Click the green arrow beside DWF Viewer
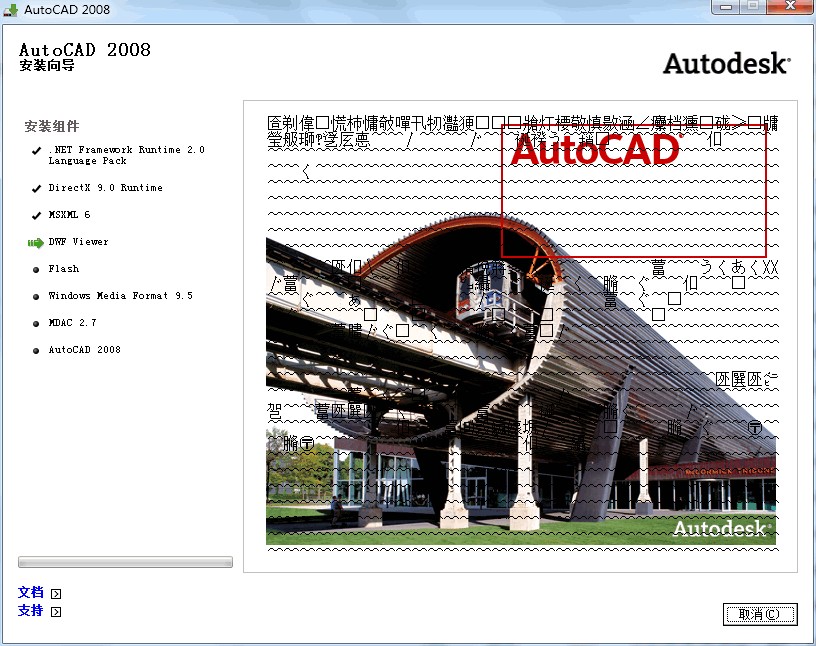Image resolution: width=816 pixels, height=646 pixels. point(36,242)
